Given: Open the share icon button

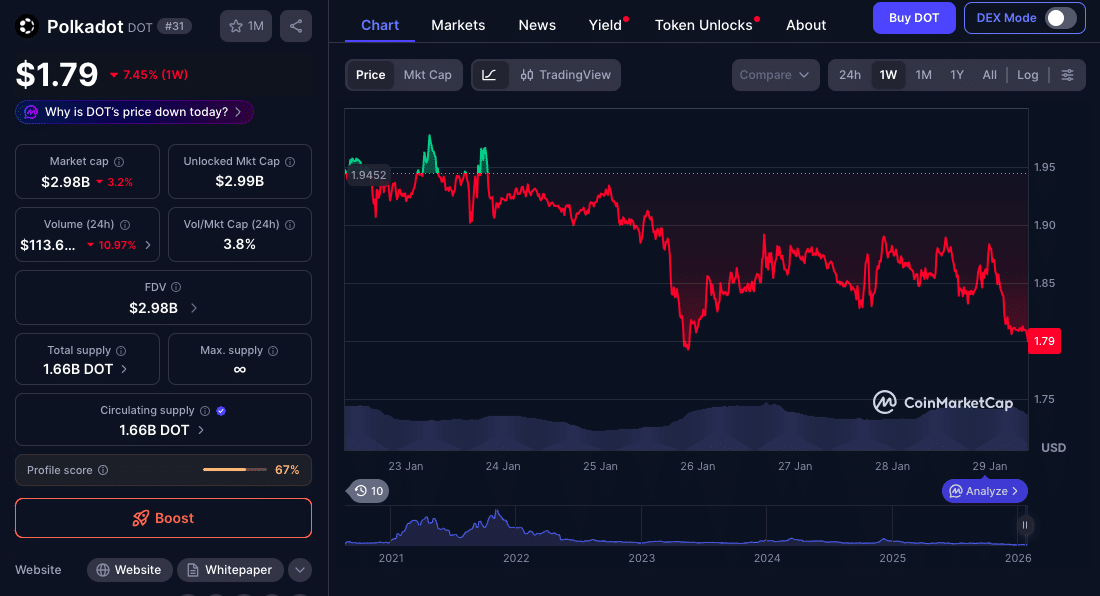Looking at the screenshot, I should [x=296, y=26].
